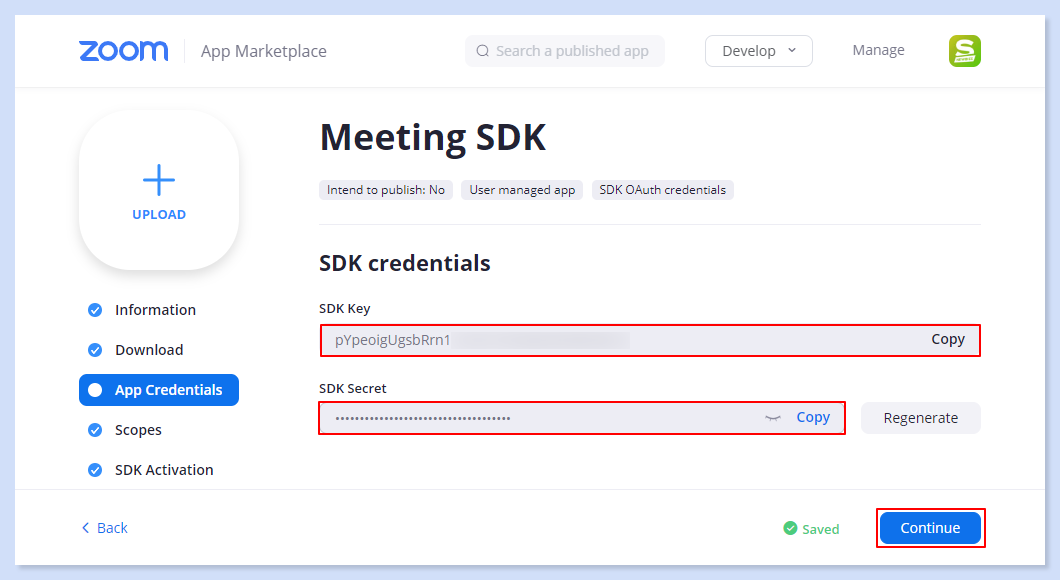Viewport: 1060px width, 580px height.
Task: Focus the Search a published app field
Action: (x=564, y=51)
